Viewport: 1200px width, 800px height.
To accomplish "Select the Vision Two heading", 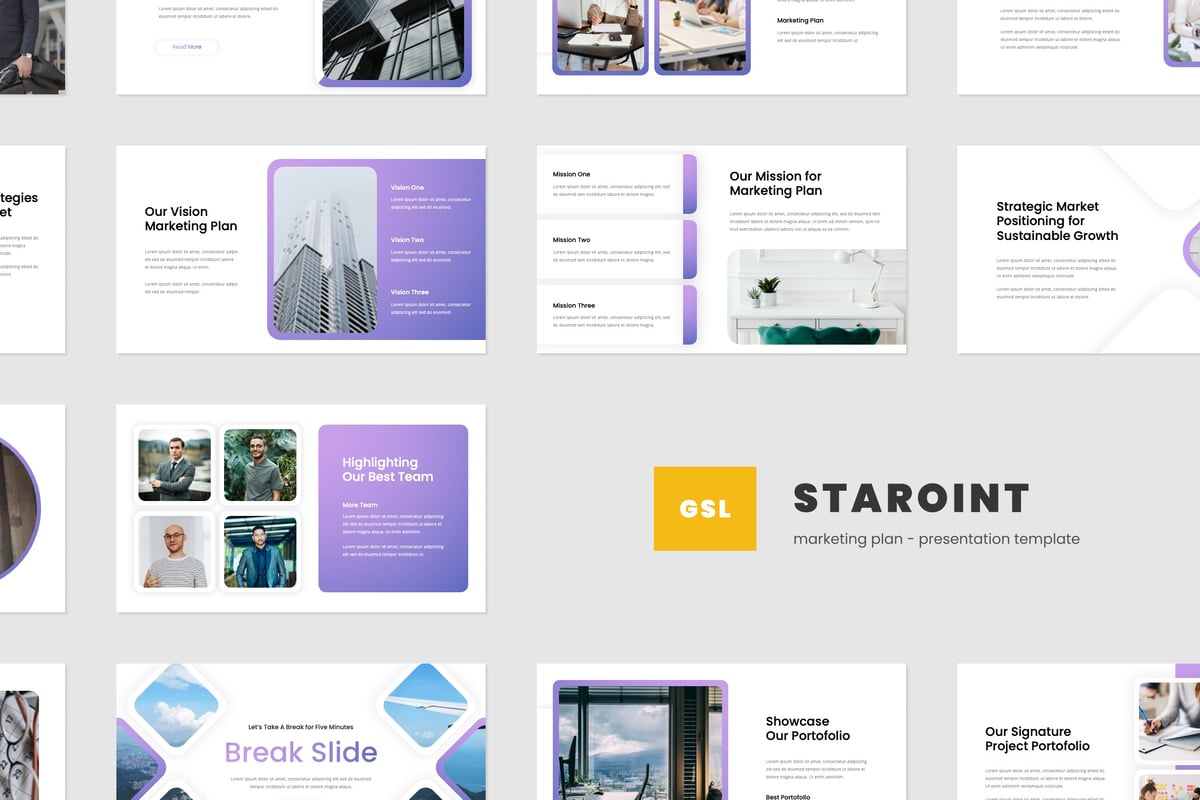I will click(407, 240).
